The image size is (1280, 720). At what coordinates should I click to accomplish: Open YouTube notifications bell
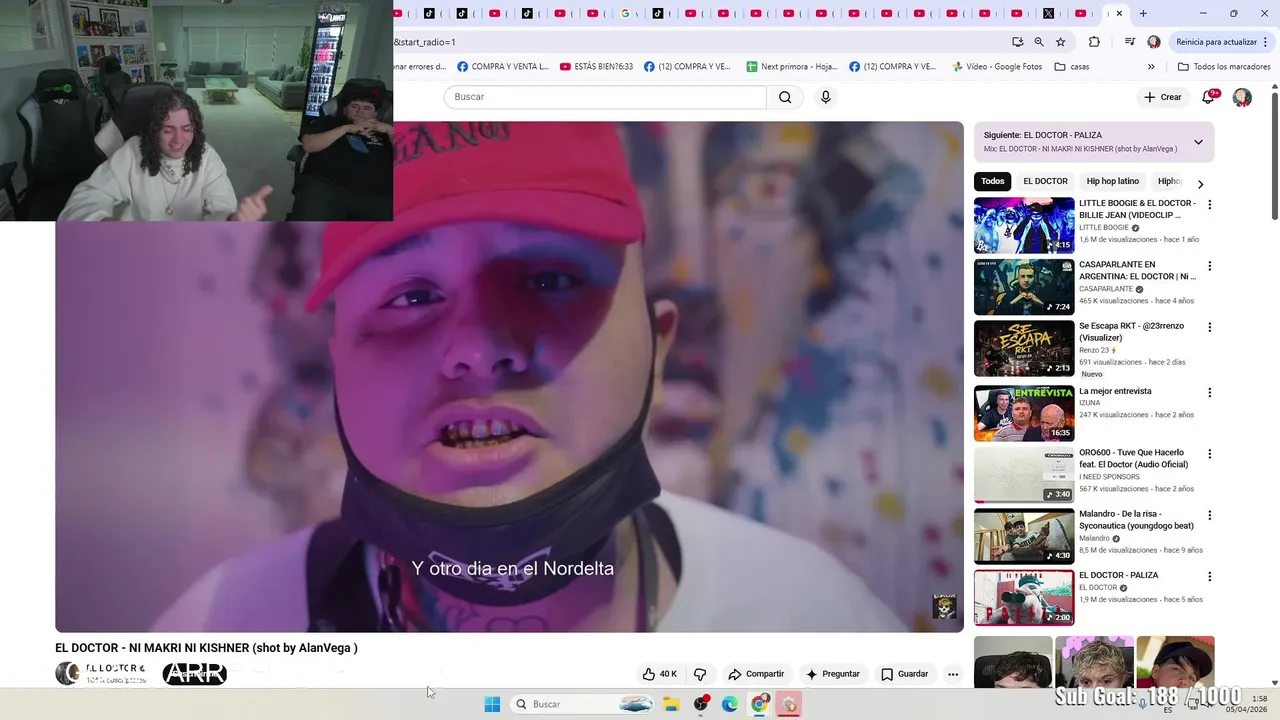pos(1209,97)
